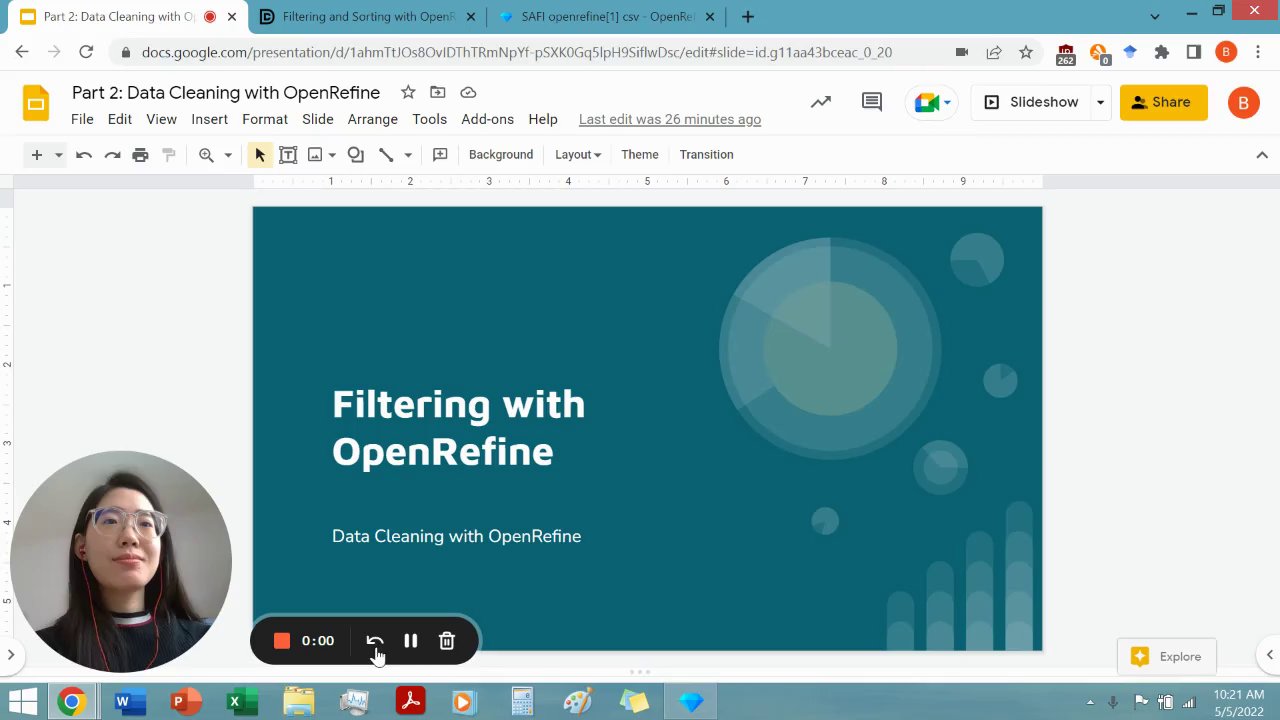1280x720 pixels.
Task: Open the Help menu
Action: tap(543, 119)
